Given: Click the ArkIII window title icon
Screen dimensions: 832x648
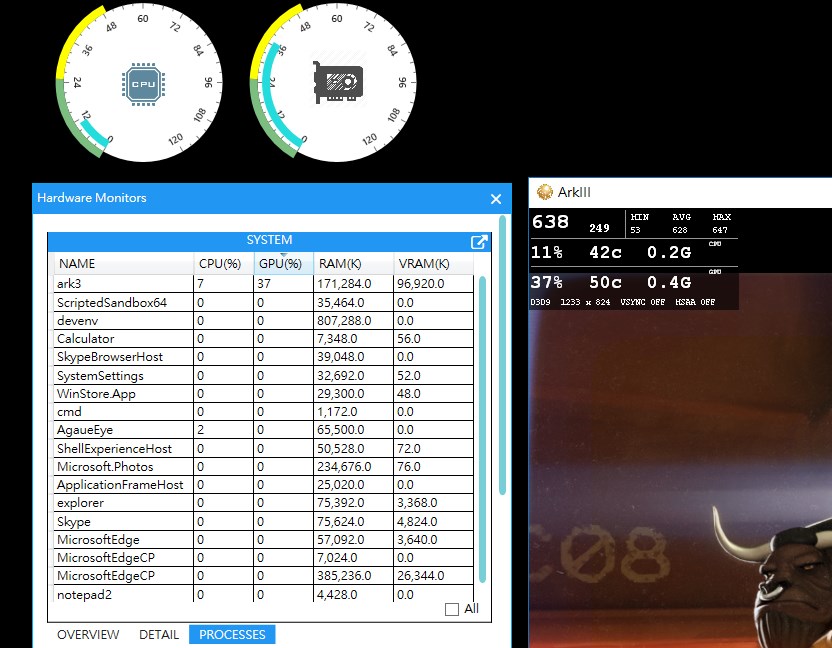Looking at the screenshot, I should point(545,192).
